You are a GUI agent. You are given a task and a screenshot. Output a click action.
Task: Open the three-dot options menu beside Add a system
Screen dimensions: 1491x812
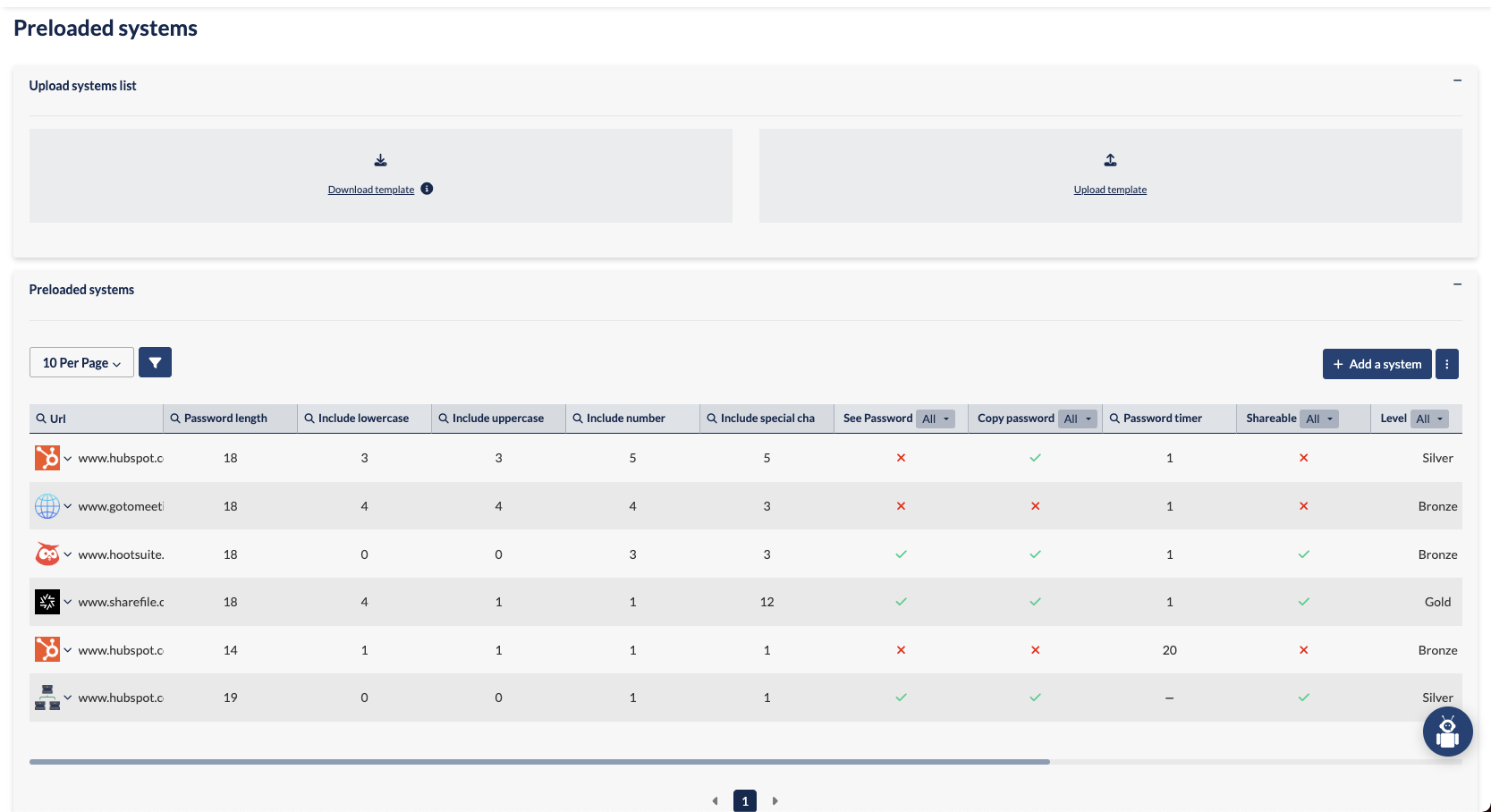tap(1446, 364)
